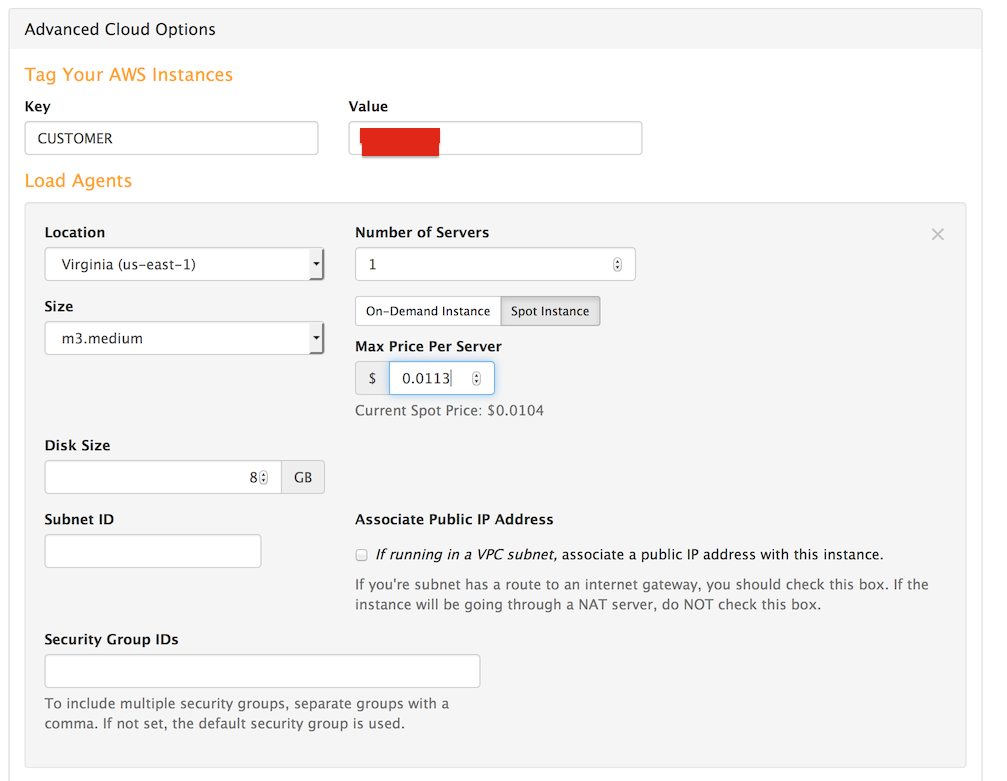The width and height of the screenshot is (1007, 781).
Task: Click the Tag Your AWS Instances heading
Action: (x=128, y=75)
